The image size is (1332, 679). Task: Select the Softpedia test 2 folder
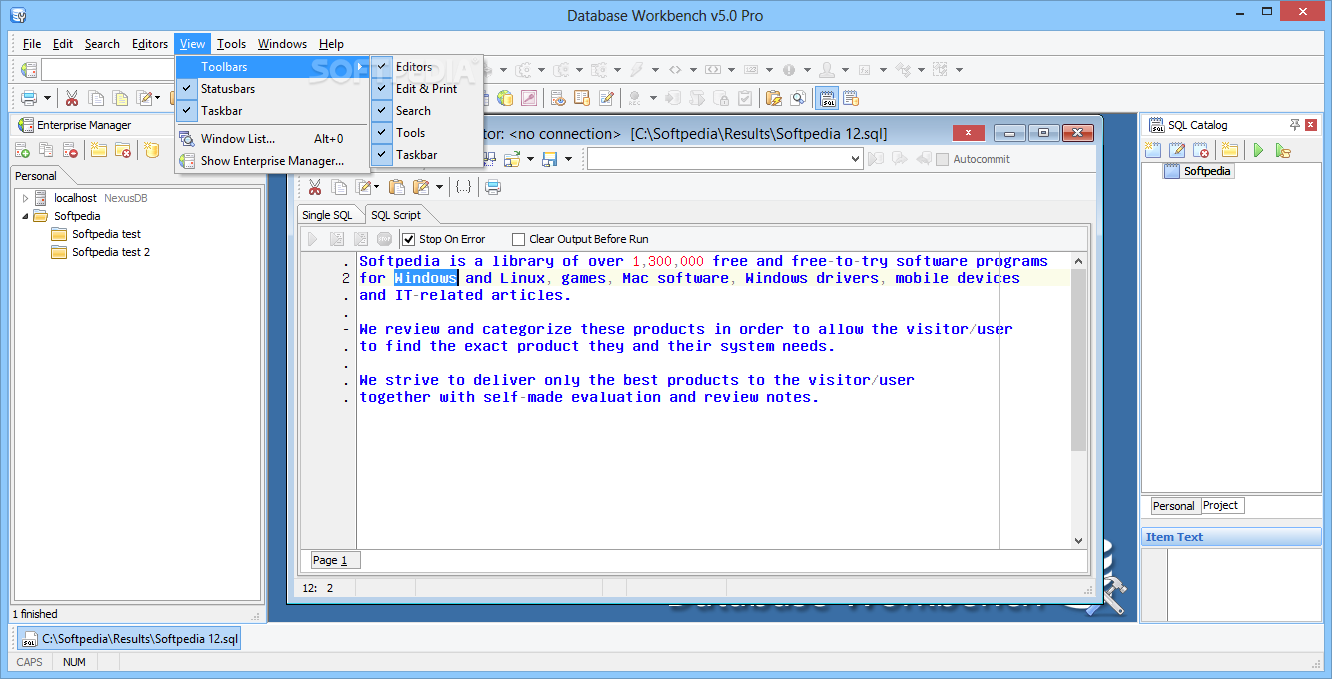click(x=111, y=252)
